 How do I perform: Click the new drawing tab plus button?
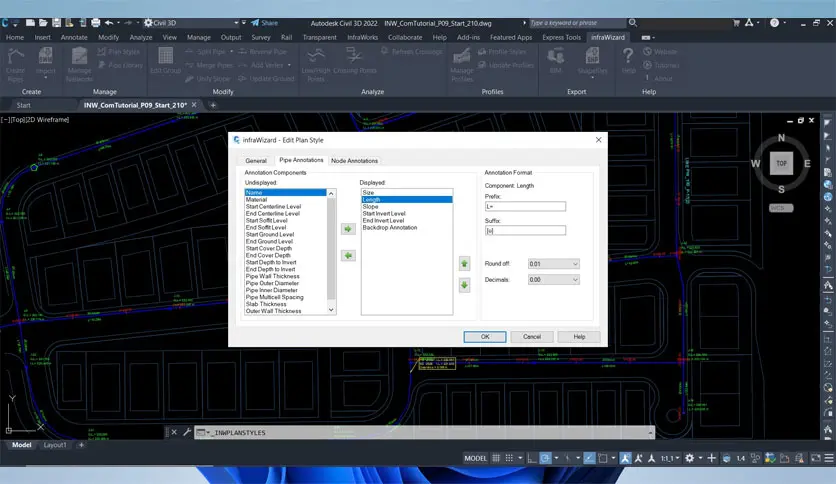click(213, 105)
